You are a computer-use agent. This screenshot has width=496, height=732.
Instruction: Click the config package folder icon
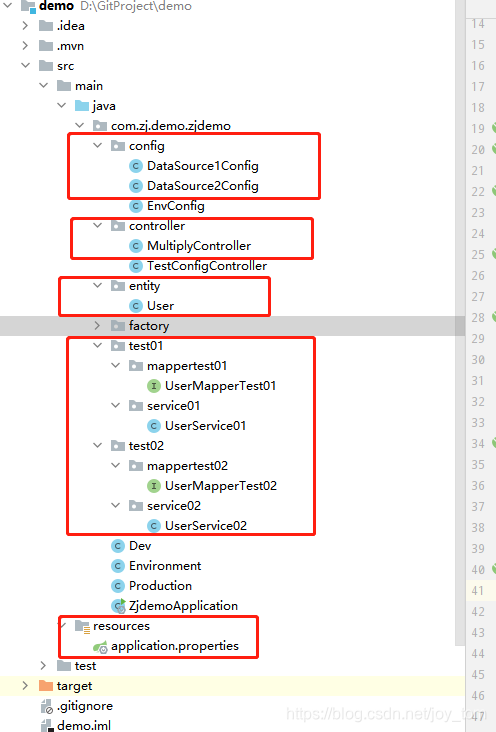coord(118,146)
